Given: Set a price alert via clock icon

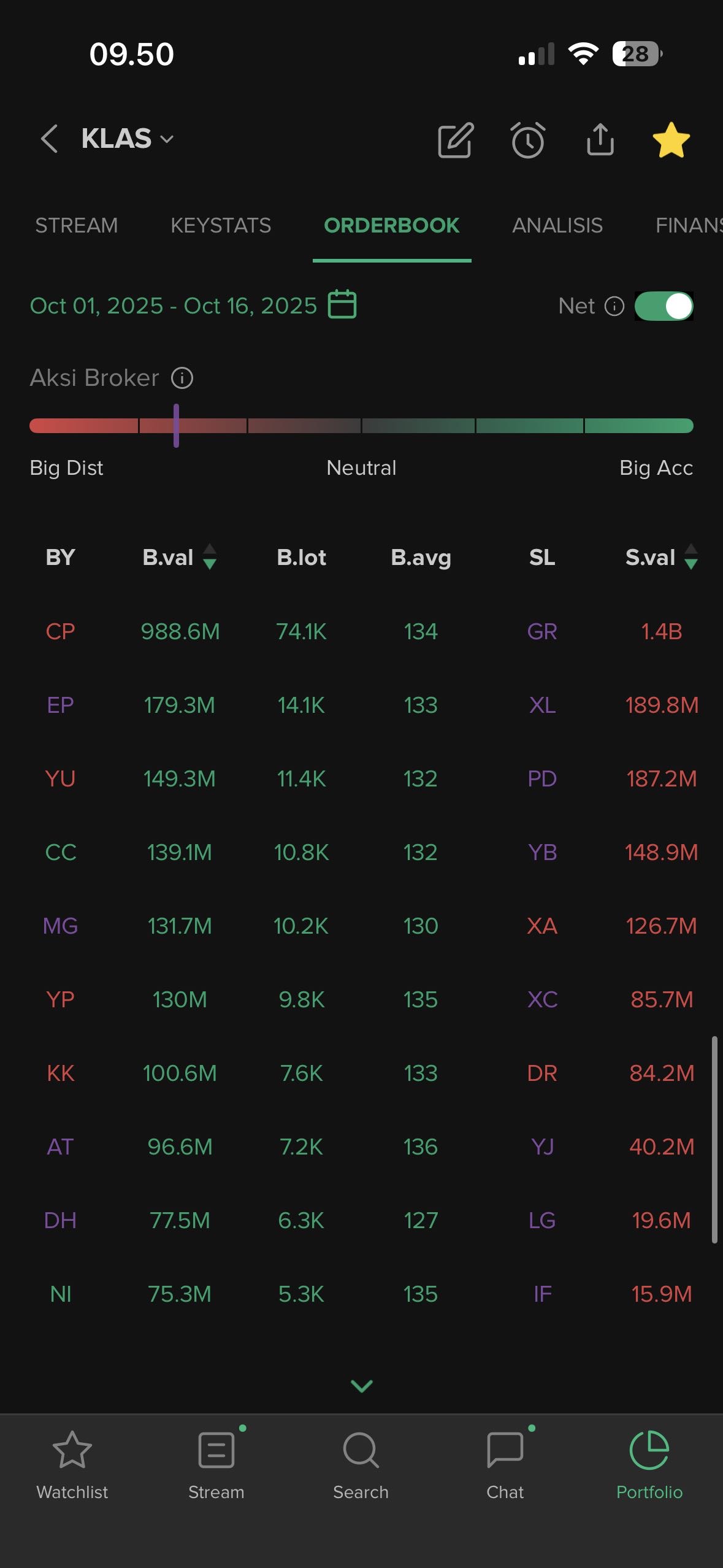Looking at the screenshot, I should [527, 140].
